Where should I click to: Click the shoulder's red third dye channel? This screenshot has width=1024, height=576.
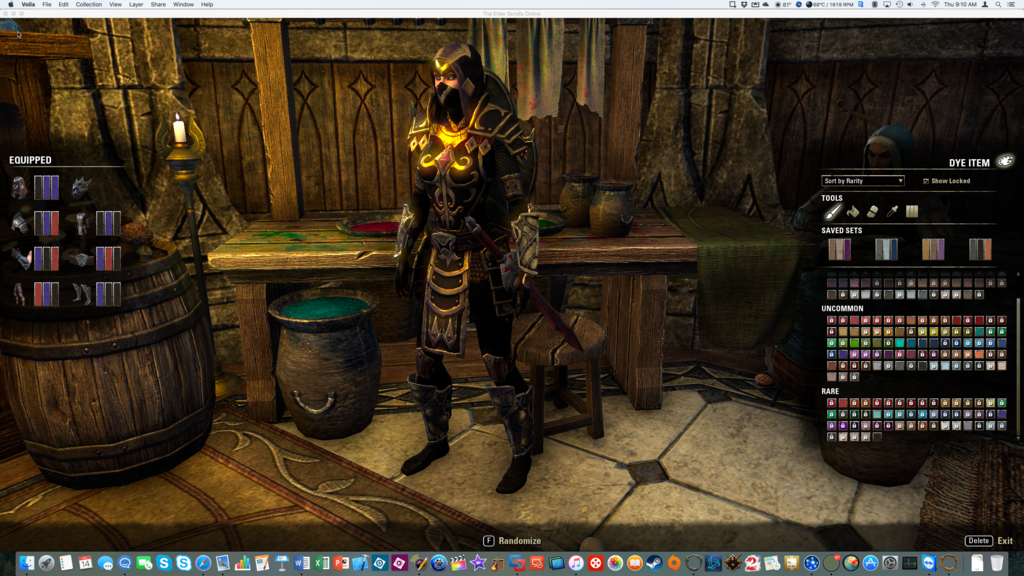click(x=55, y=223)
